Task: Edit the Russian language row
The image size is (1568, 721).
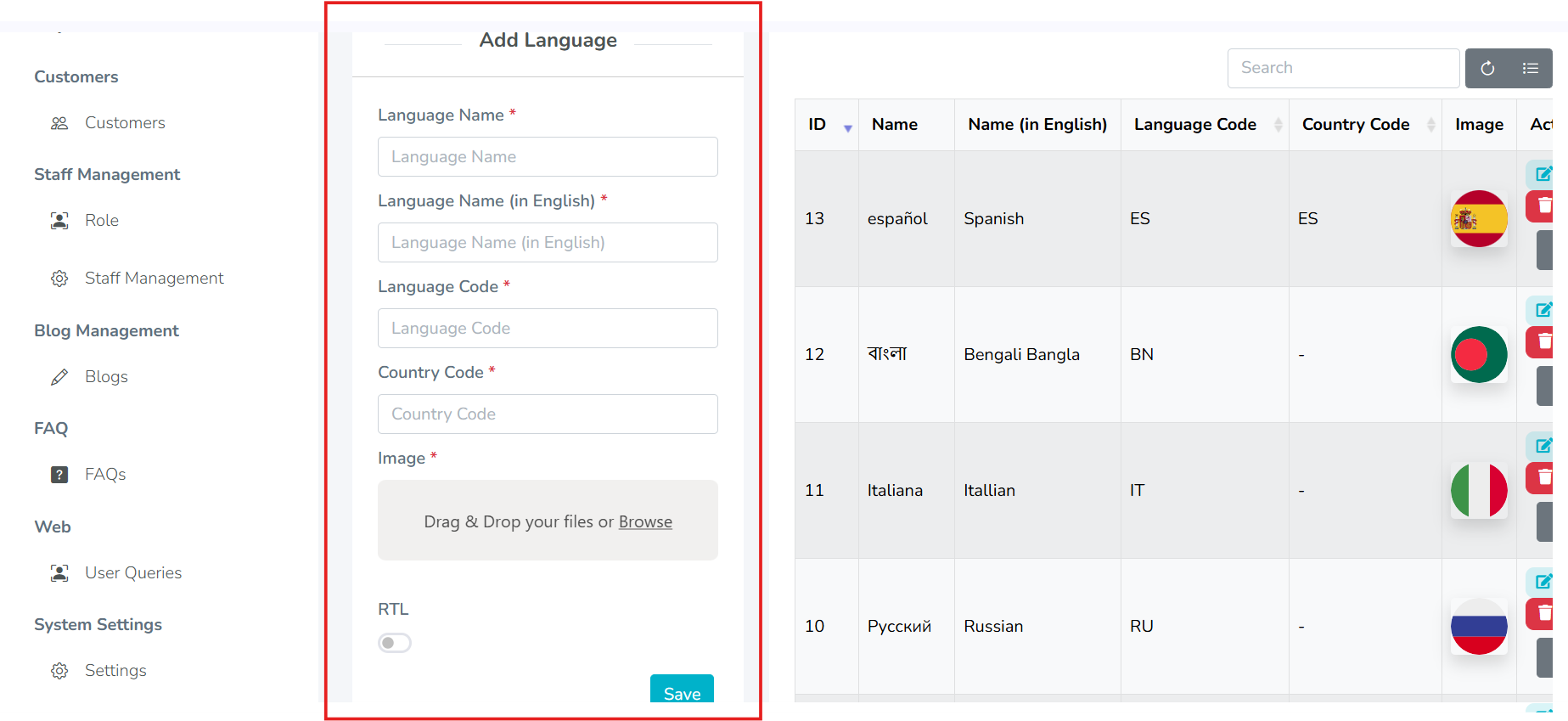Action: pyautogui.click(x=1542, y=582)
